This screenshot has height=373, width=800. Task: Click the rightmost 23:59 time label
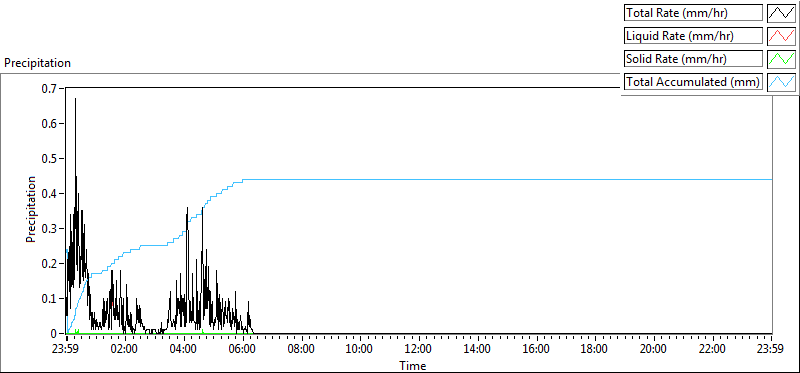[x=771, y=350]
